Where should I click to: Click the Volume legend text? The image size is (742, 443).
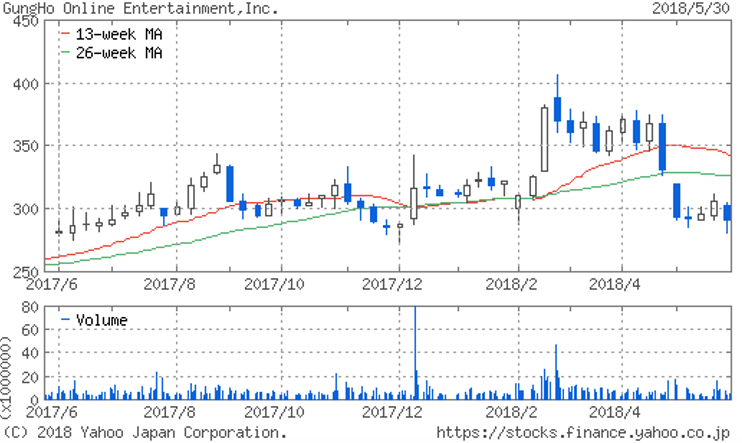(102, 320)
